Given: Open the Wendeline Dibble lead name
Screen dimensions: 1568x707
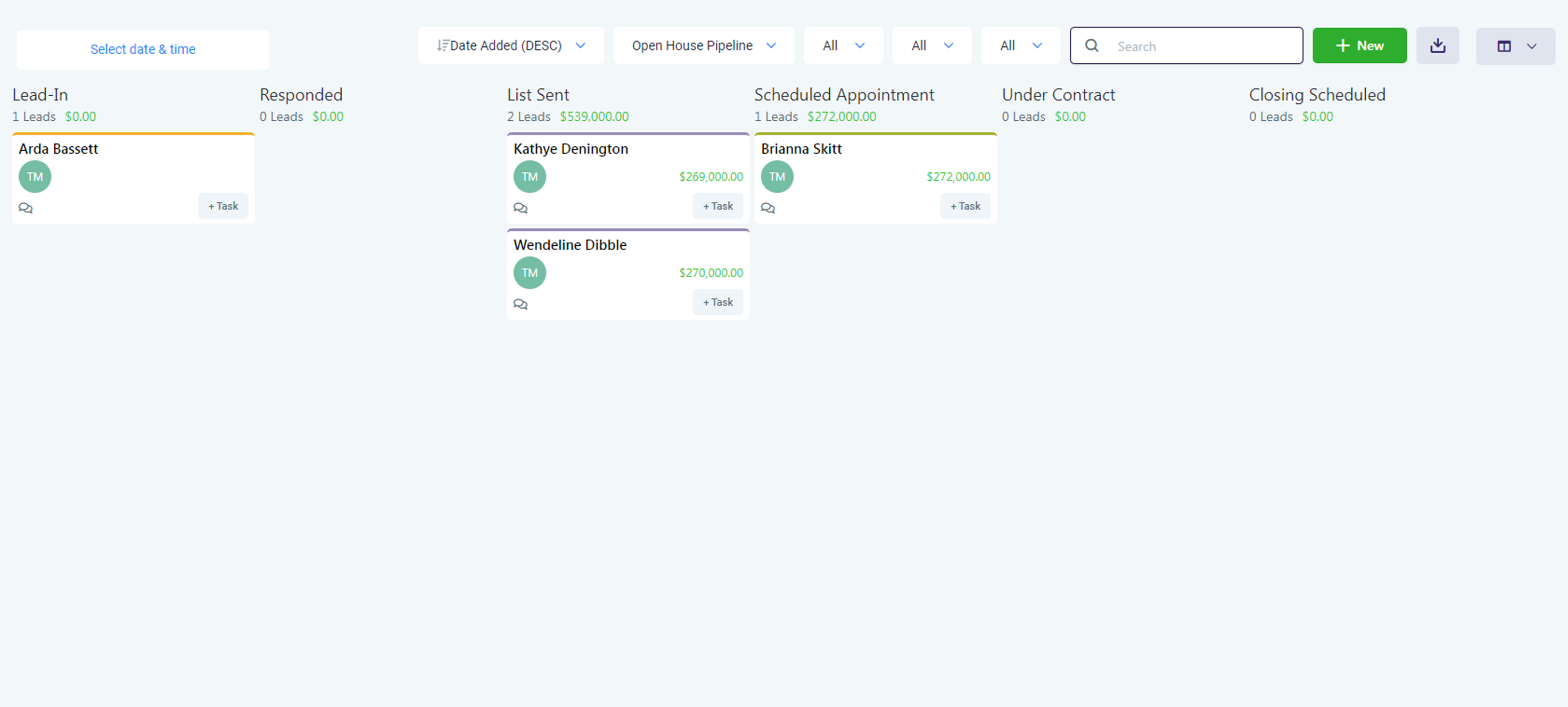Looking at the screenshot, I should [x=570, y=245].
